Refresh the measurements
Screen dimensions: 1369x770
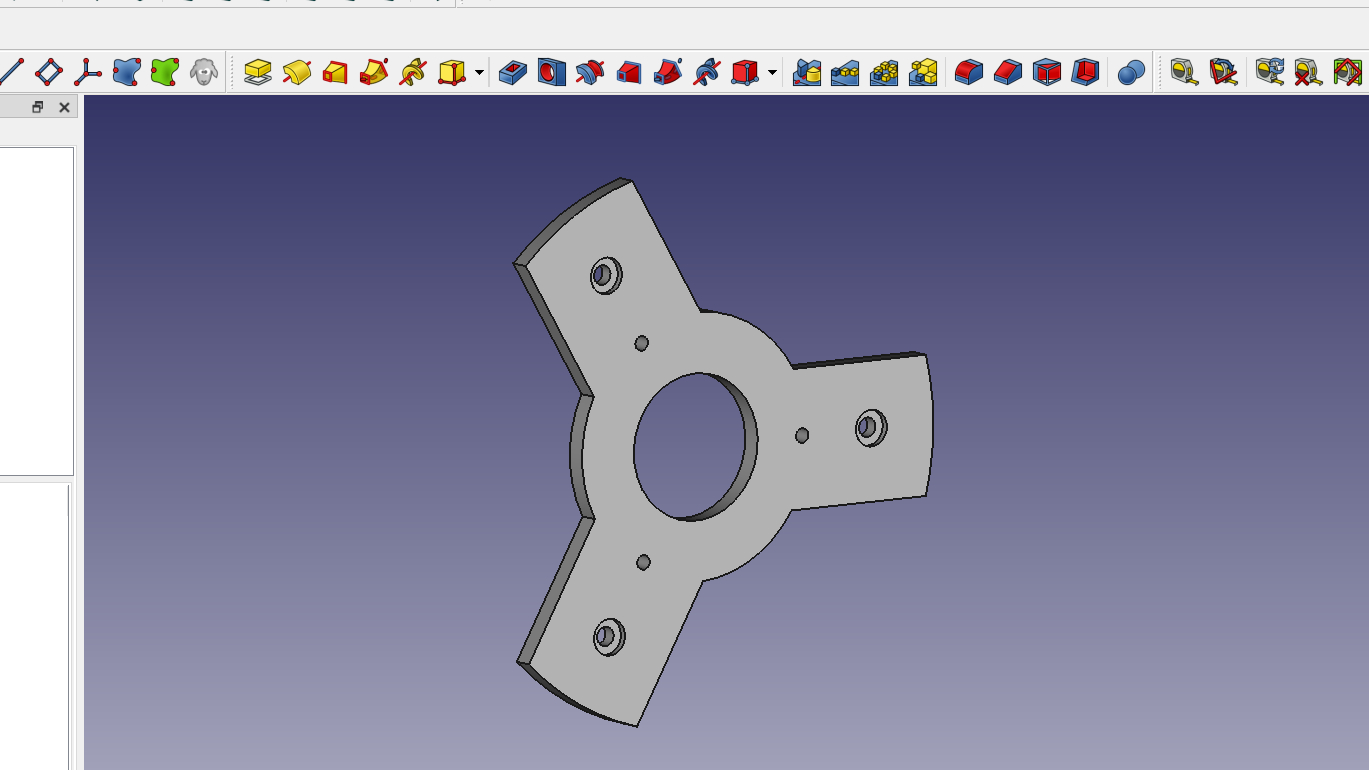coord(1270,72)
